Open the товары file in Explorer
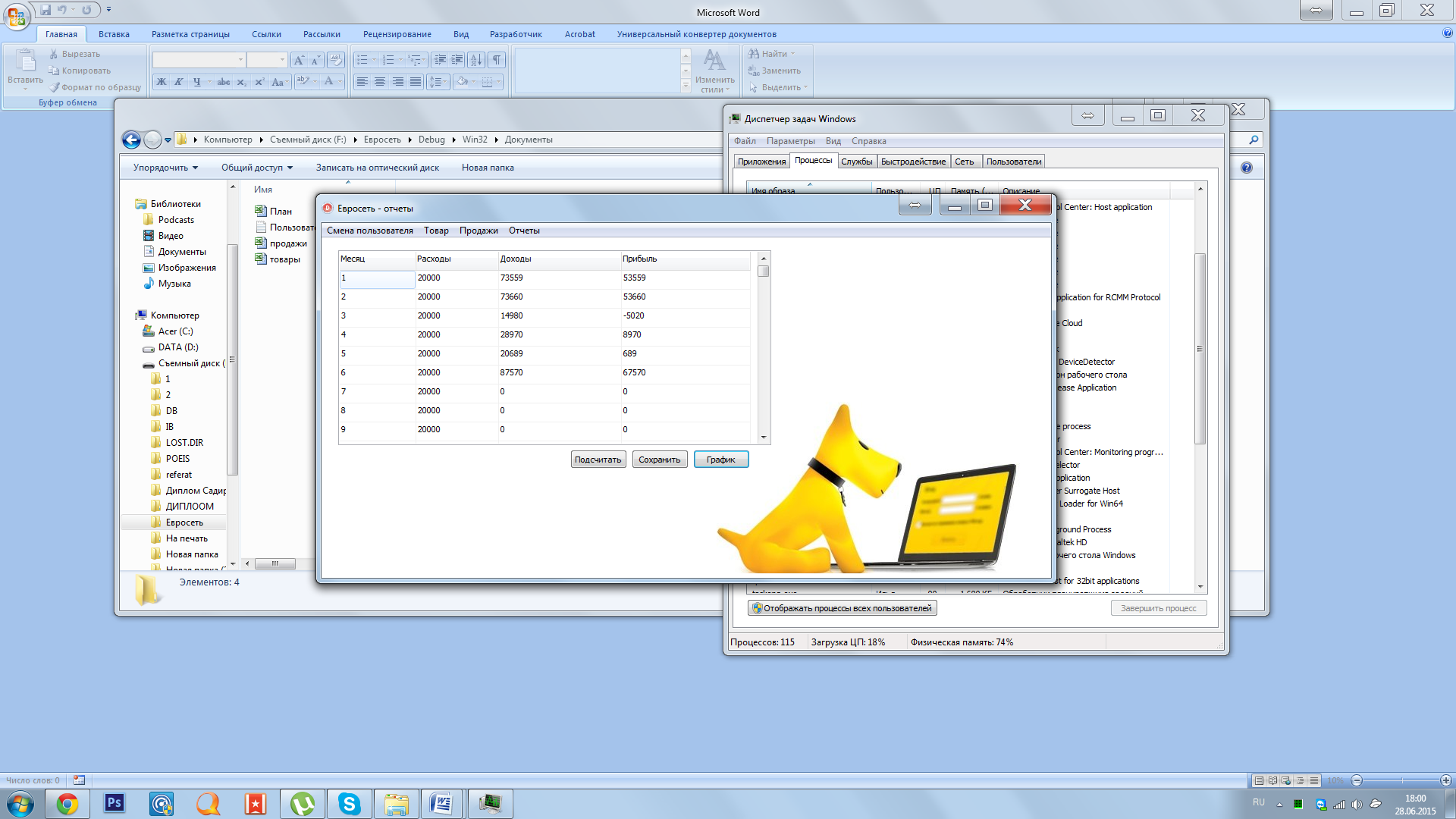The height and width of the screenshot is (819, 1456). (x=278, y=259)
